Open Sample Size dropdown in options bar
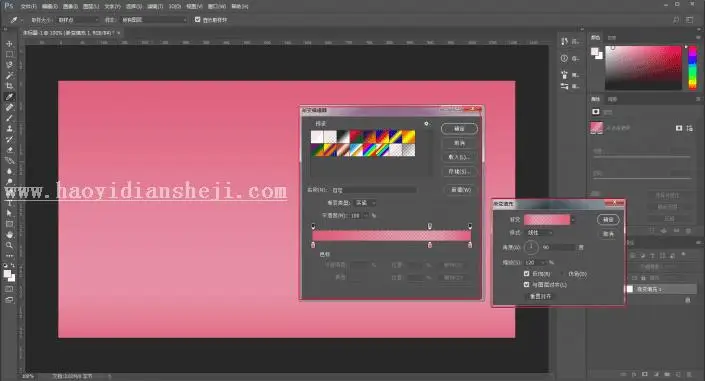Image resolution: width=705 pixels, height=381 pixels. [x=78, y=20]
